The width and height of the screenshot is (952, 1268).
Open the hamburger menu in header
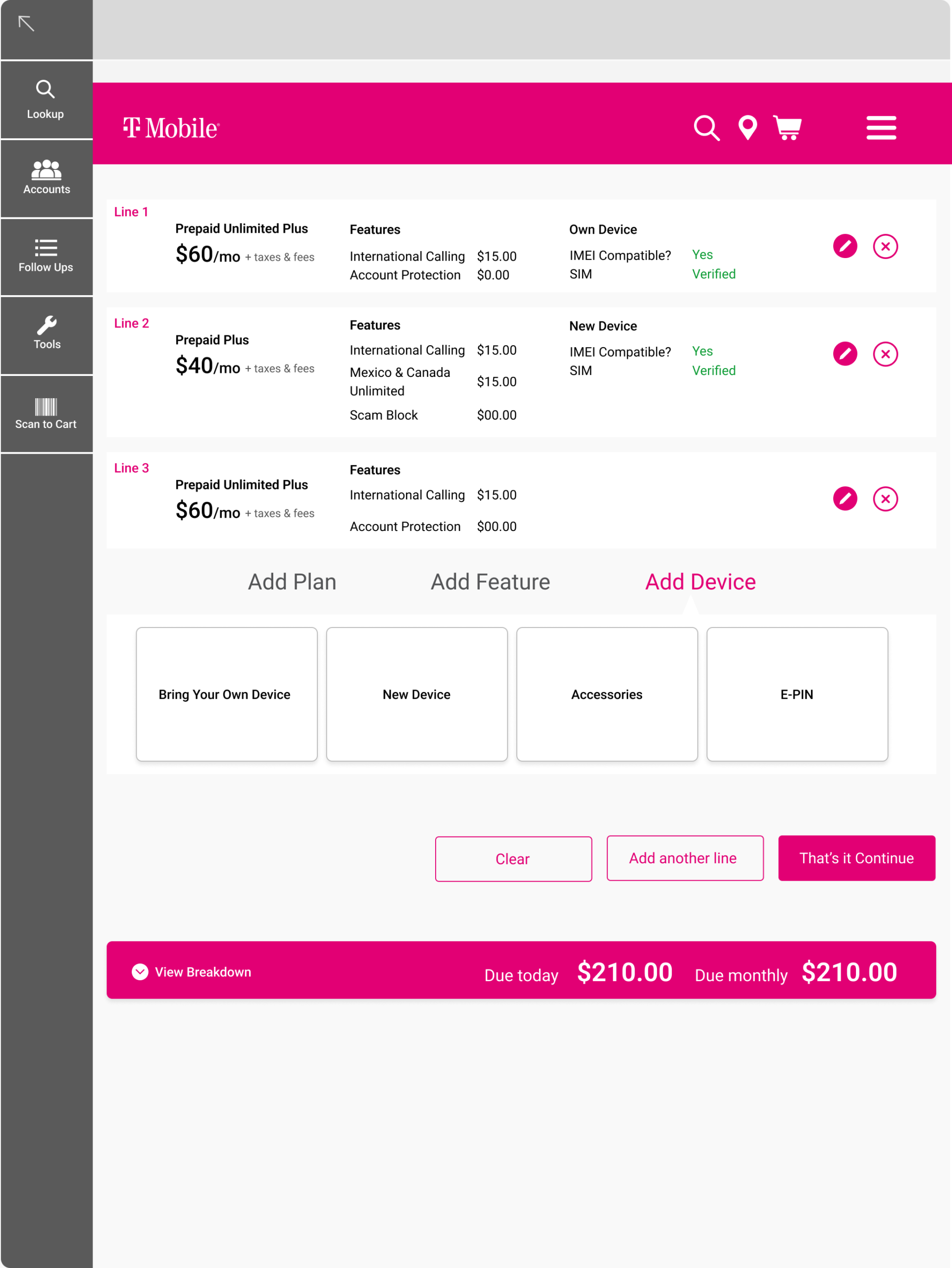point(880,128)
